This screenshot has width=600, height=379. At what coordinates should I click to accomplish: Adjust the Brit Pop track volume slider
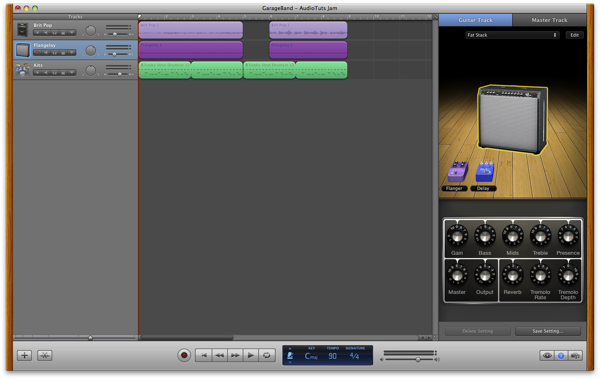click(x=115, y=34)
